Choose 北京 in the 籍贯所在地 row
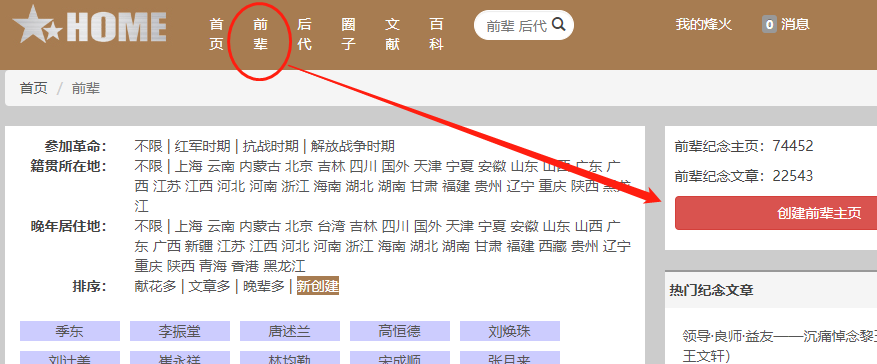The image size is (877, 364). (299, 166)
